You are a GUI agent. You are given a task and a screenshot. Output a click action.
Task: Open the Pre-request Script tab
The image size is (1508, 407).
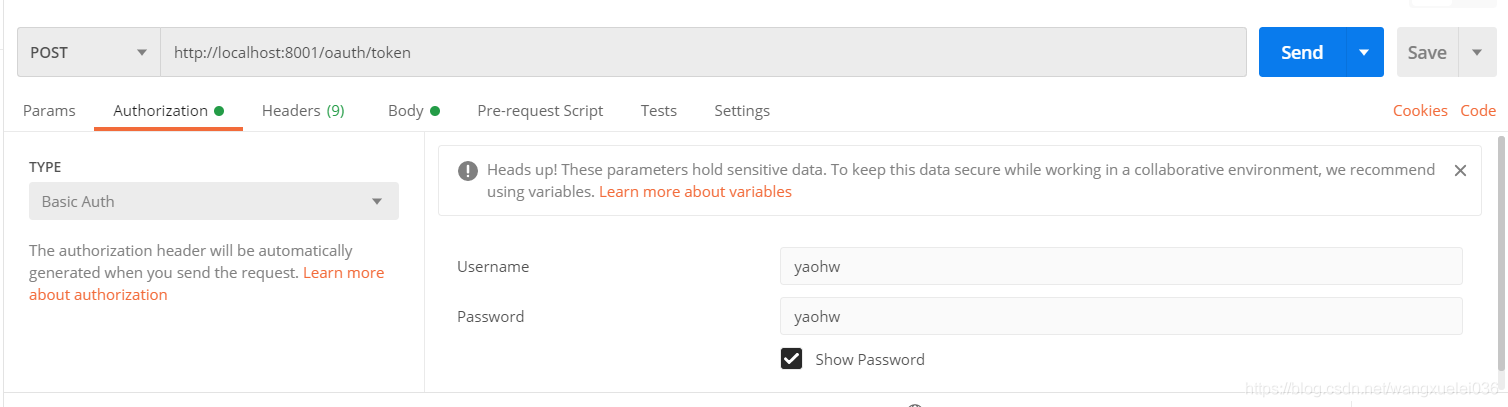(x=540, y=111)
